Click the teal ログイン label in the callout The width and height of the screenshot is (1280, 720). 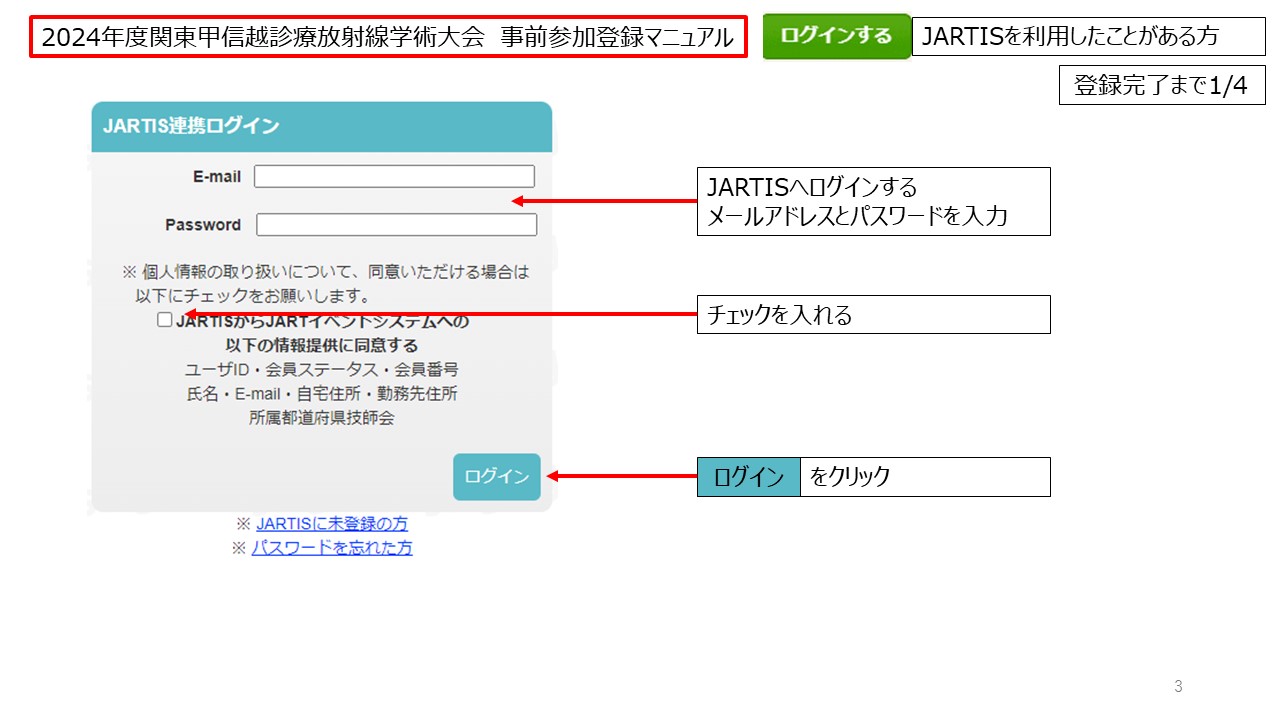748,477
